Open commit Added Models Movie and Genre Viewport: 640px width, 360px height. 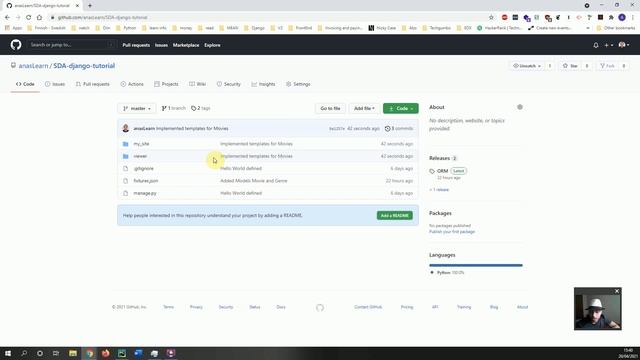pyautogui.click(x=254, y=181)
